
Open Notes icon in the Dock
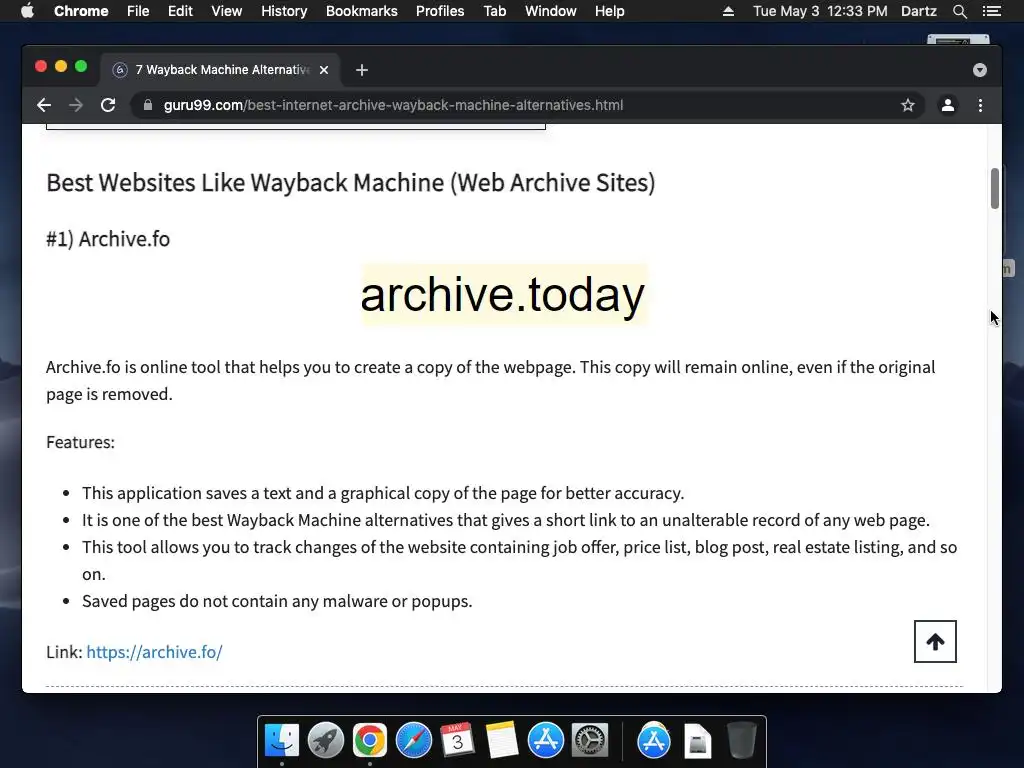point(502,740)
